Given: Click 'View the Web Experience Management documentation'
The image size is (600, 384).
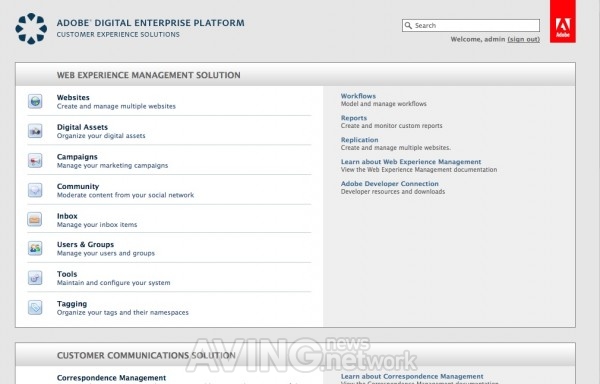Looking at the screenshot, I should click(x=419, y=169).
